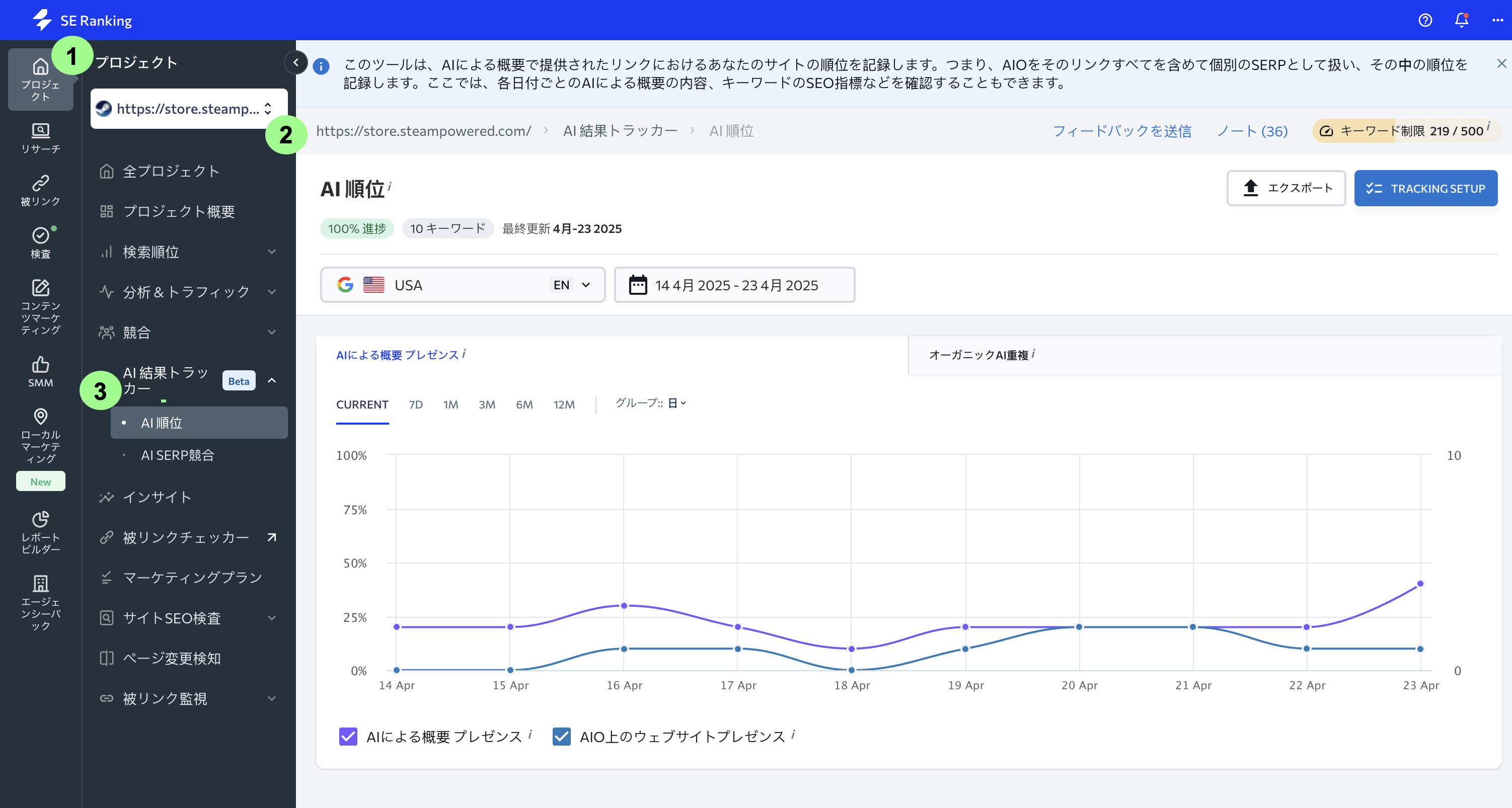Click the blue info icon in banner

321,66
